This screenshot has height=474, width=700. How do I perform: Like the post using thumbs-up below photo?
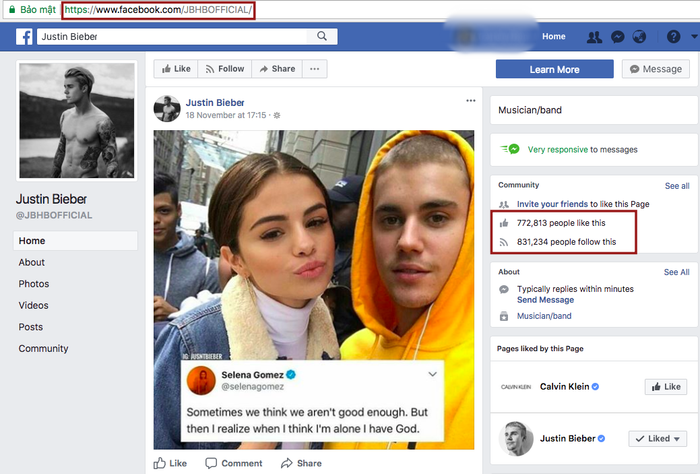click(x=170, y=463)
